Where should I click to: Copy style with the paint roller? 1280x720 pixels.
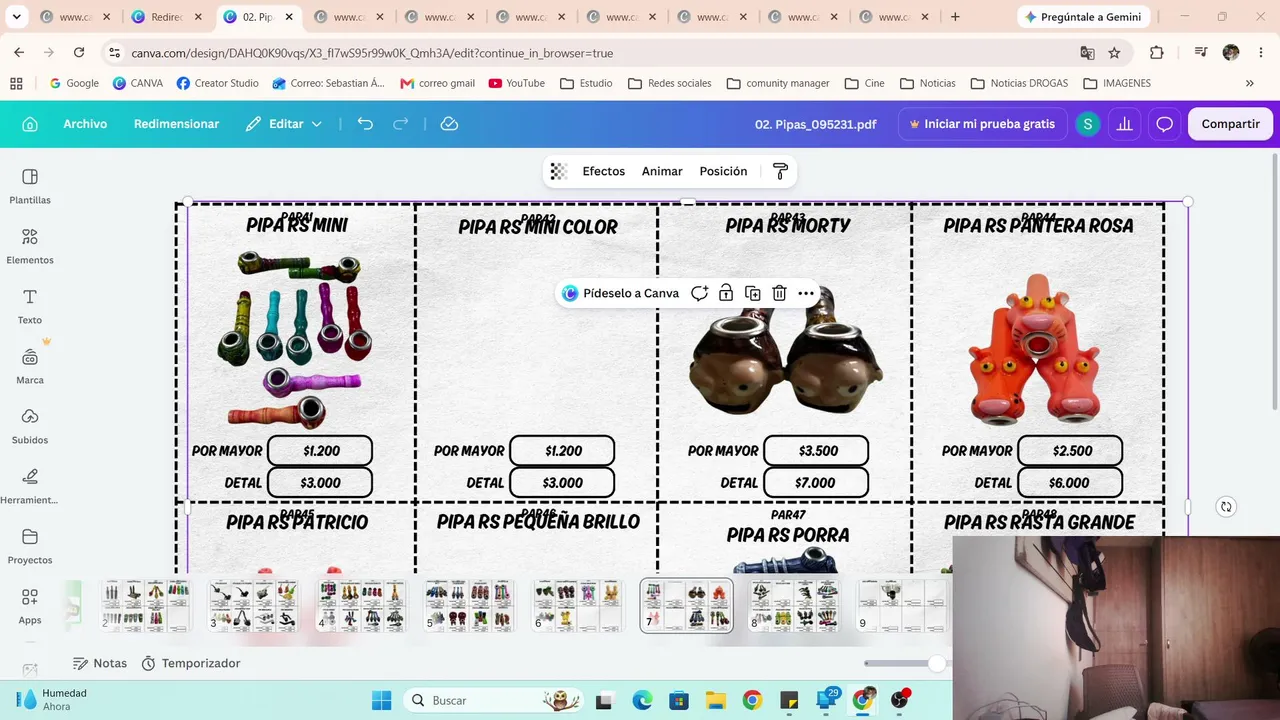(x=781, y=172)
